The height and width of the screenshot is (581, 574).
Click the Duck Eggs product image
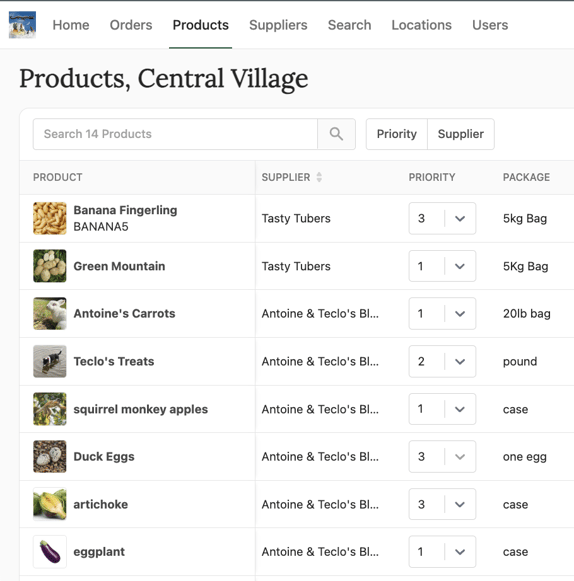(50, 456)
